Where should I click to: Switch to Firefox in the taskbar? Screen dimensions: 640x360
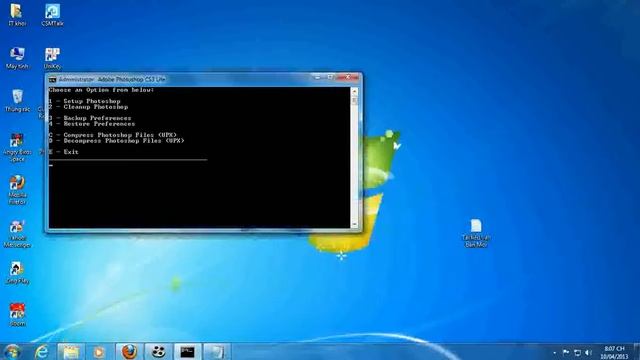point(129,352)
